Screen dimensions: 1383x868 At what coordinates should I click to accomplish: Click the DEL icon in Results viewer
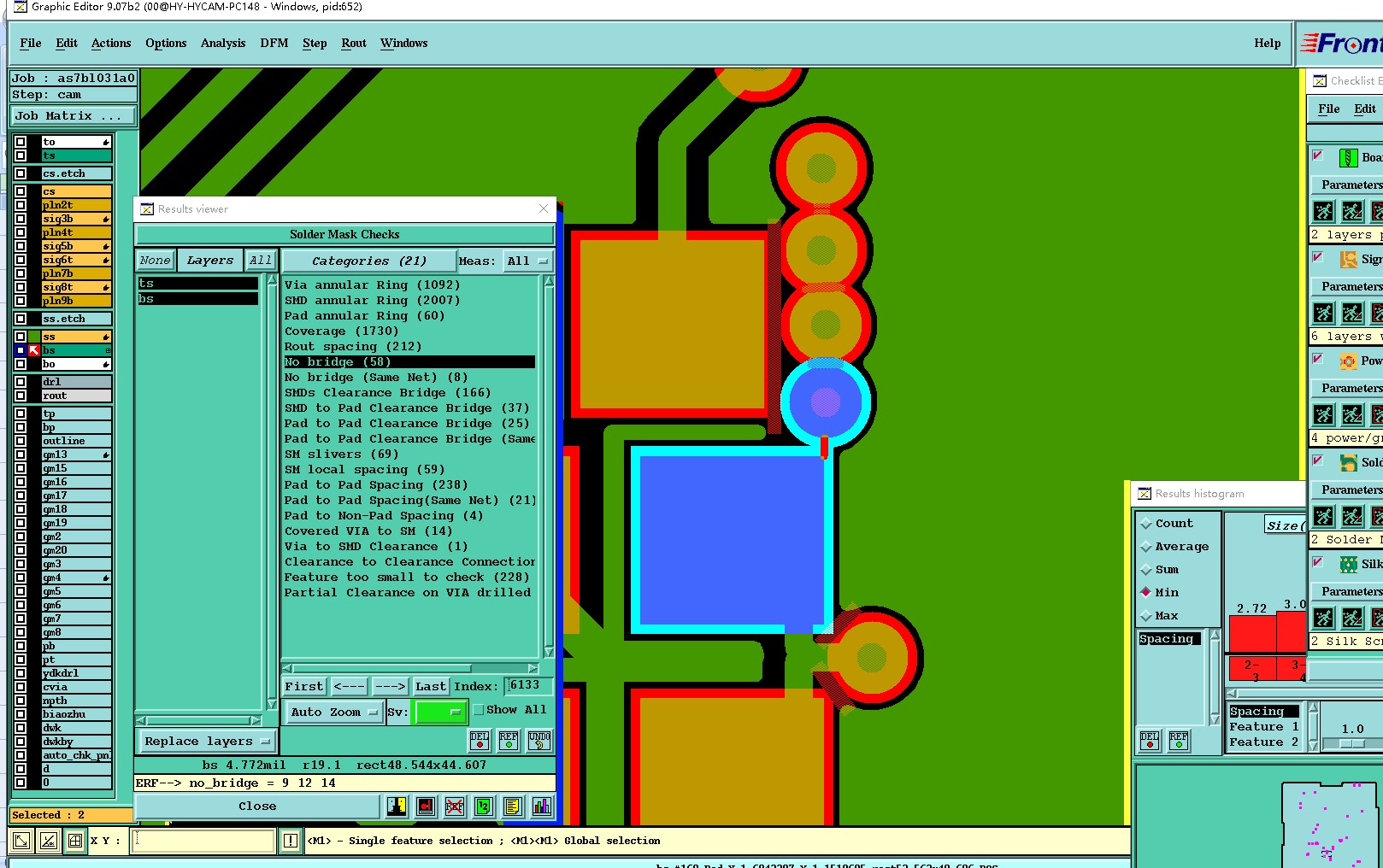pos(480,740)
